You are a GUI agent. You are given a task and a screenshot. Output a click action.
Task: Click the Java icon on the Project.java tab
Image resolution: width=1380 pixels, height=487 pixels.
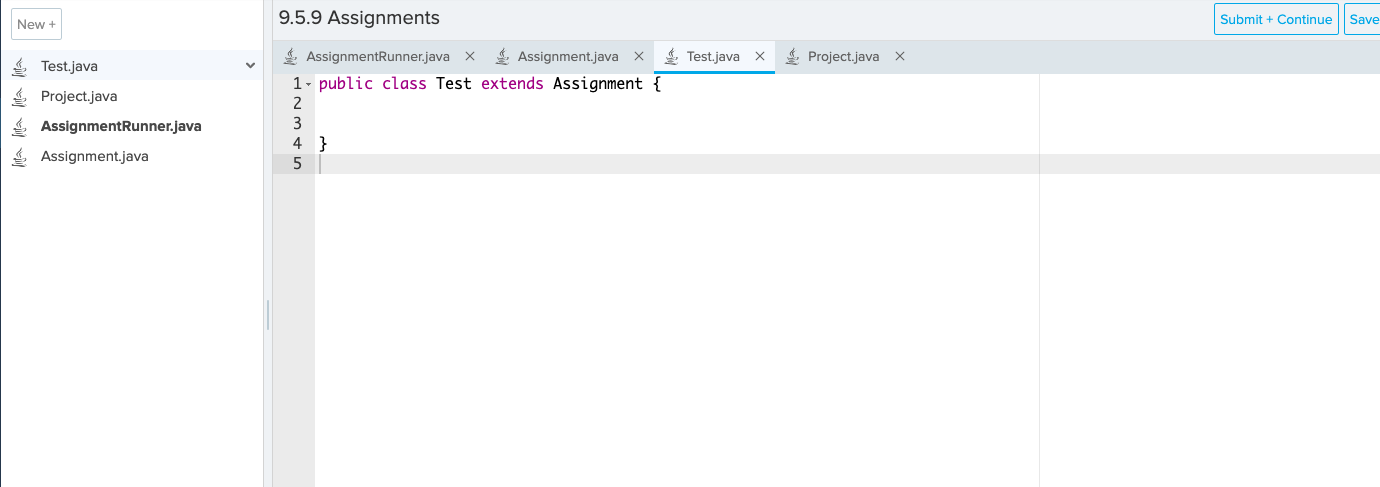(x=792, y=56)
